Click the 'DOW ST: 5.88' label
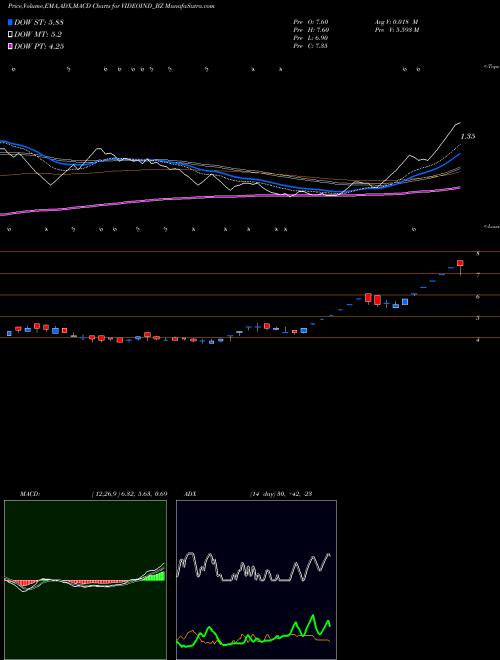 (39, 22)
